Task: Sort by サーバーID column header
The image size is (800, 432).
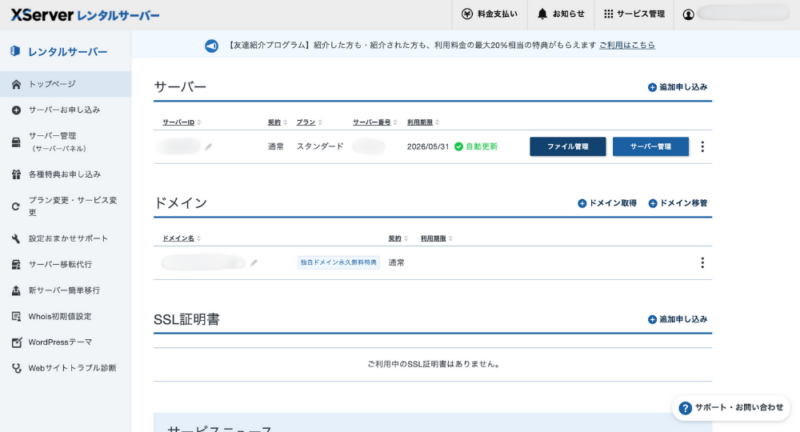Action: click(x=182, y=122)
